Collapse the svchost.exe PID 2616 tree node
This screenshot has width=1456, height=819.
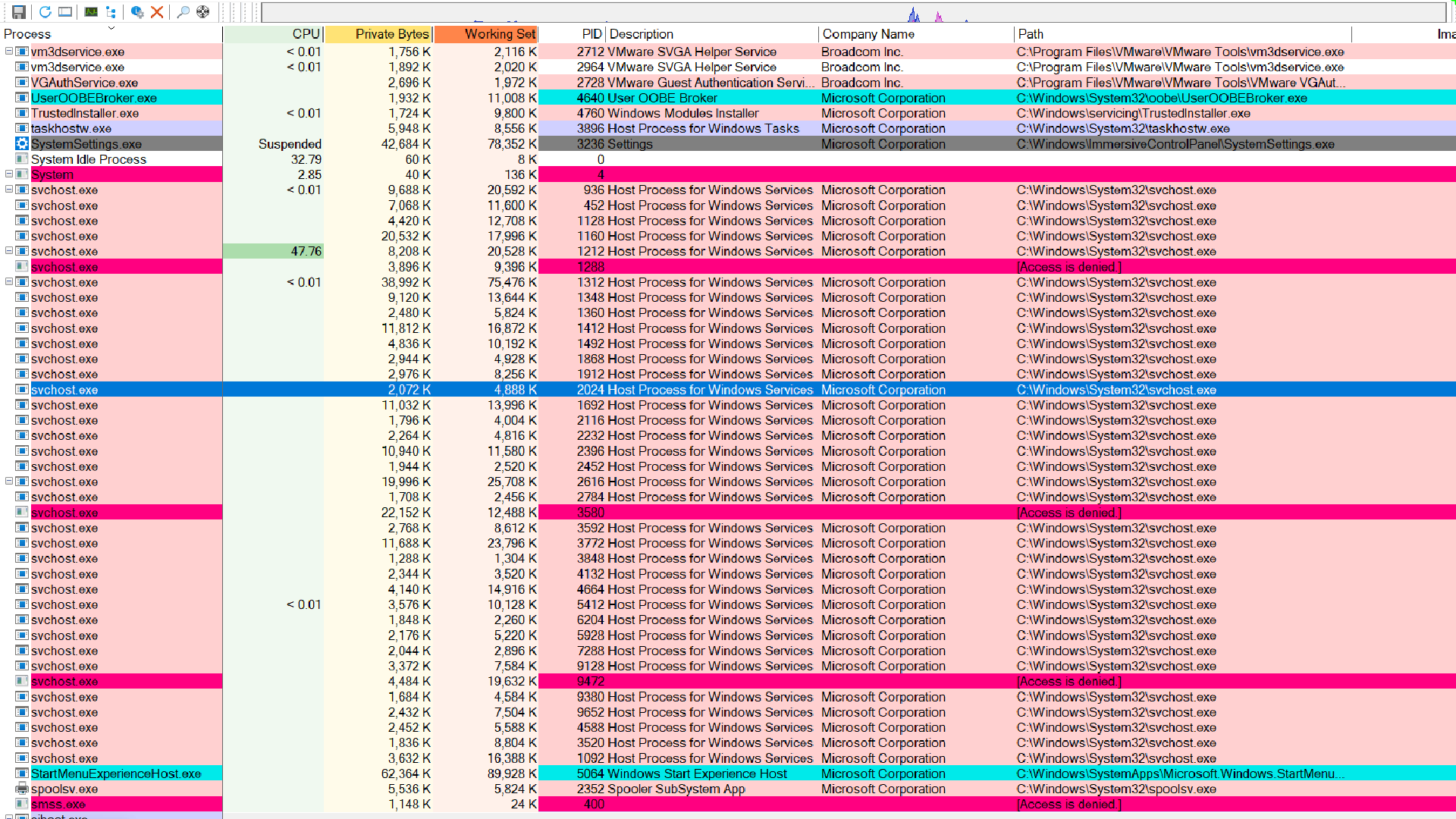click(x=9, y=482)
